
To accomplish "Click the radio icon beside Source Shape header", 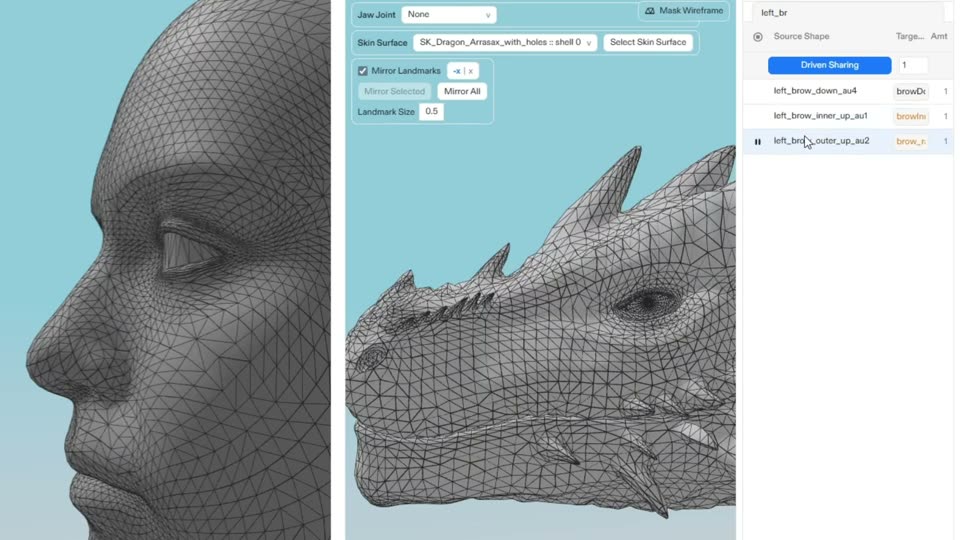I will point(758,37).
